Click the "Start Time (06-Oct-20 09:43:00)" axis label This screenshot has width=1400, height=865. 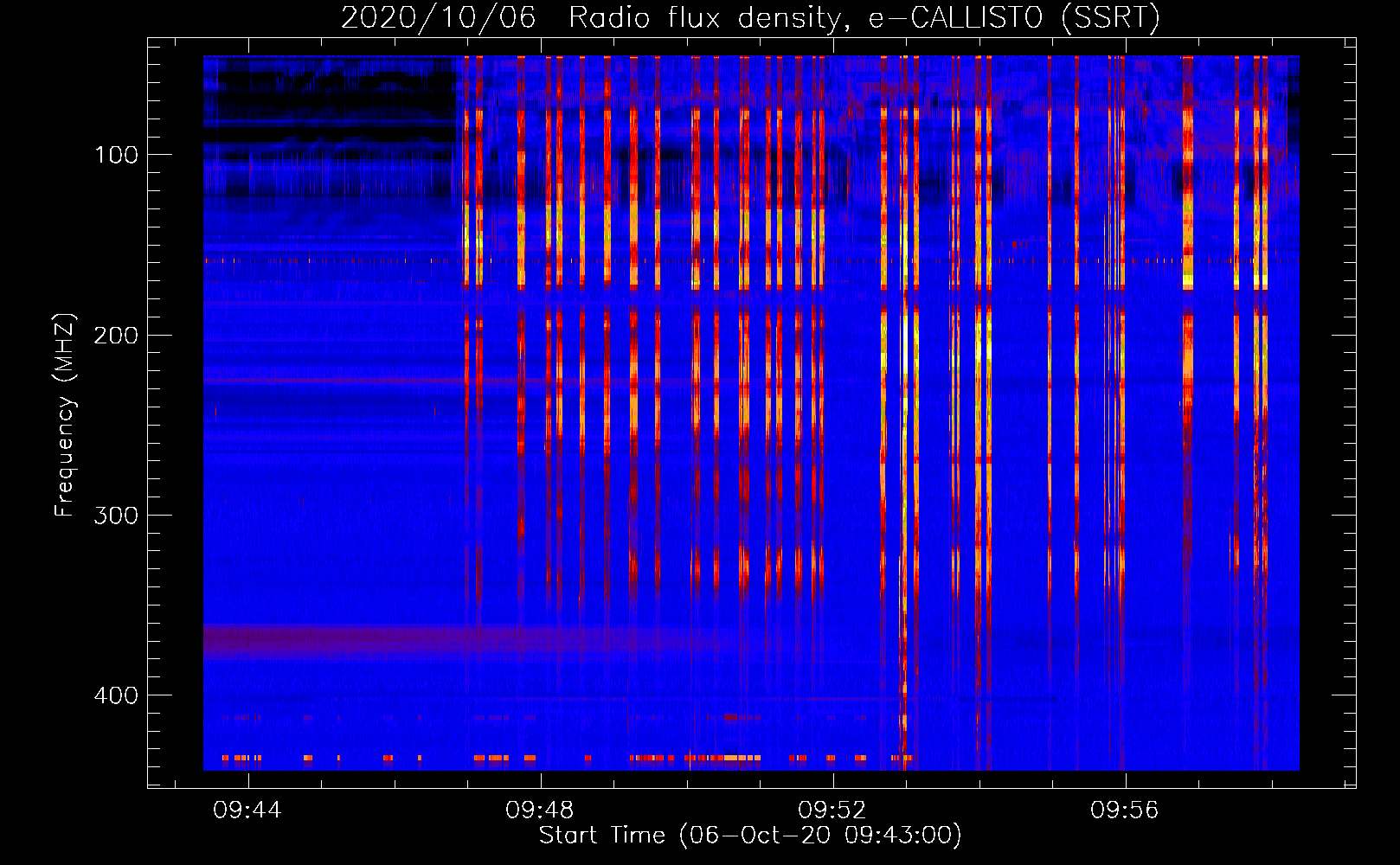click(x=750, y=836)
